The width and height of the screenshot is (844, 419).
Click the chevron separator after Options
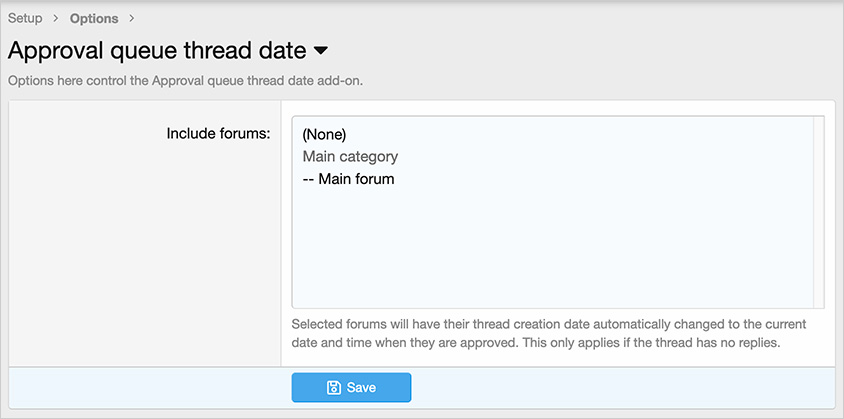pyautogui.click(x=132, y=18)
